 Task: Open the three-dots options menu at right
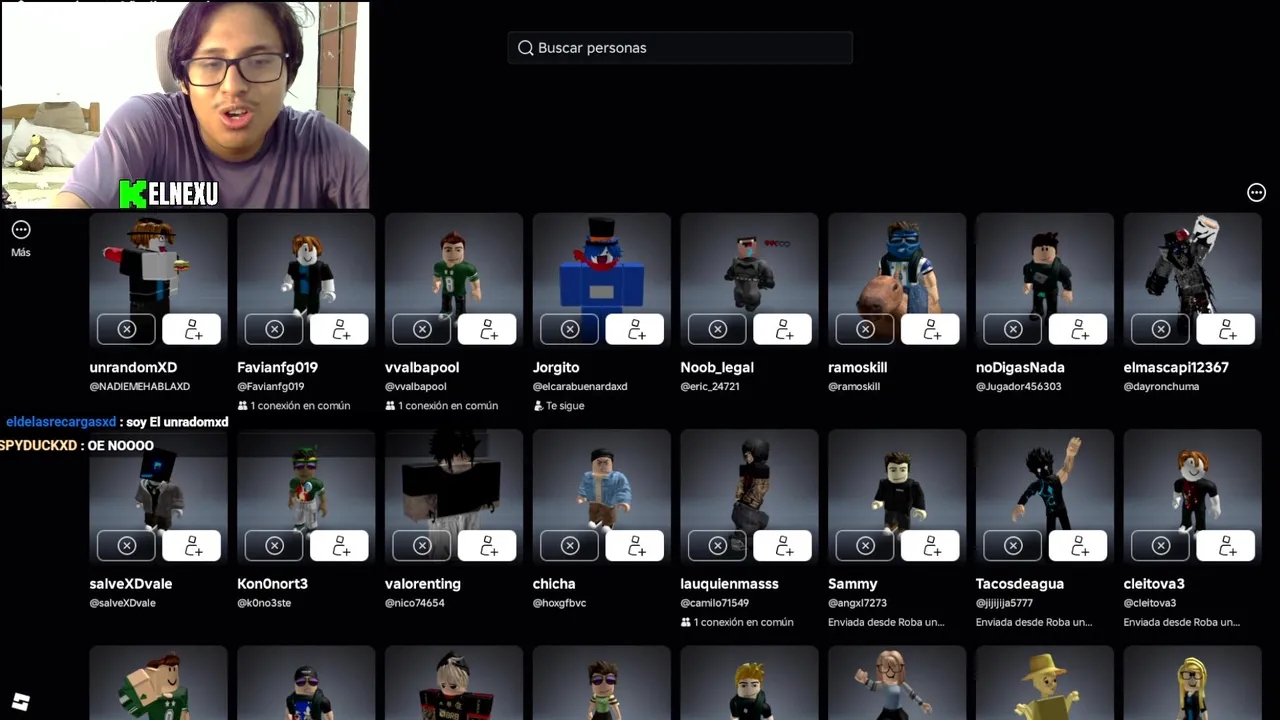(x=1256, y=193)
